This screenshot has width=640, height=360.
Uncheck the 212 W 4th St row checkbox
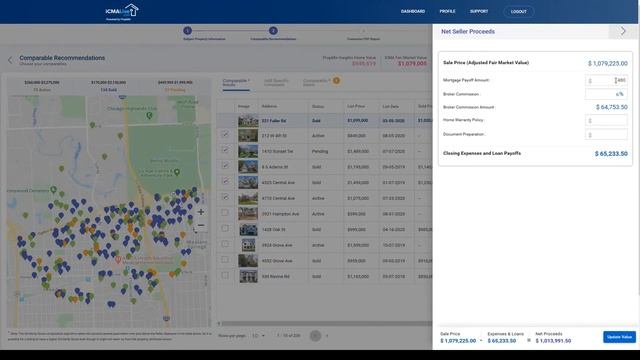(225, 134)
